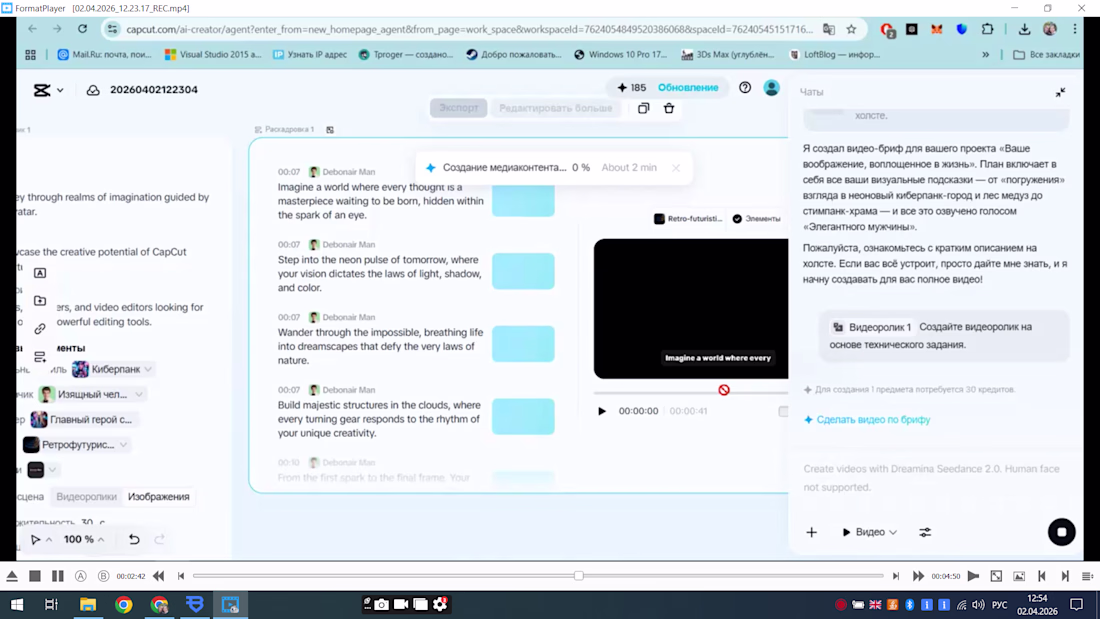The width and height of the screenshot is (1100, 619).
Task: Select the pointer tool
Action: pos(35,539)
